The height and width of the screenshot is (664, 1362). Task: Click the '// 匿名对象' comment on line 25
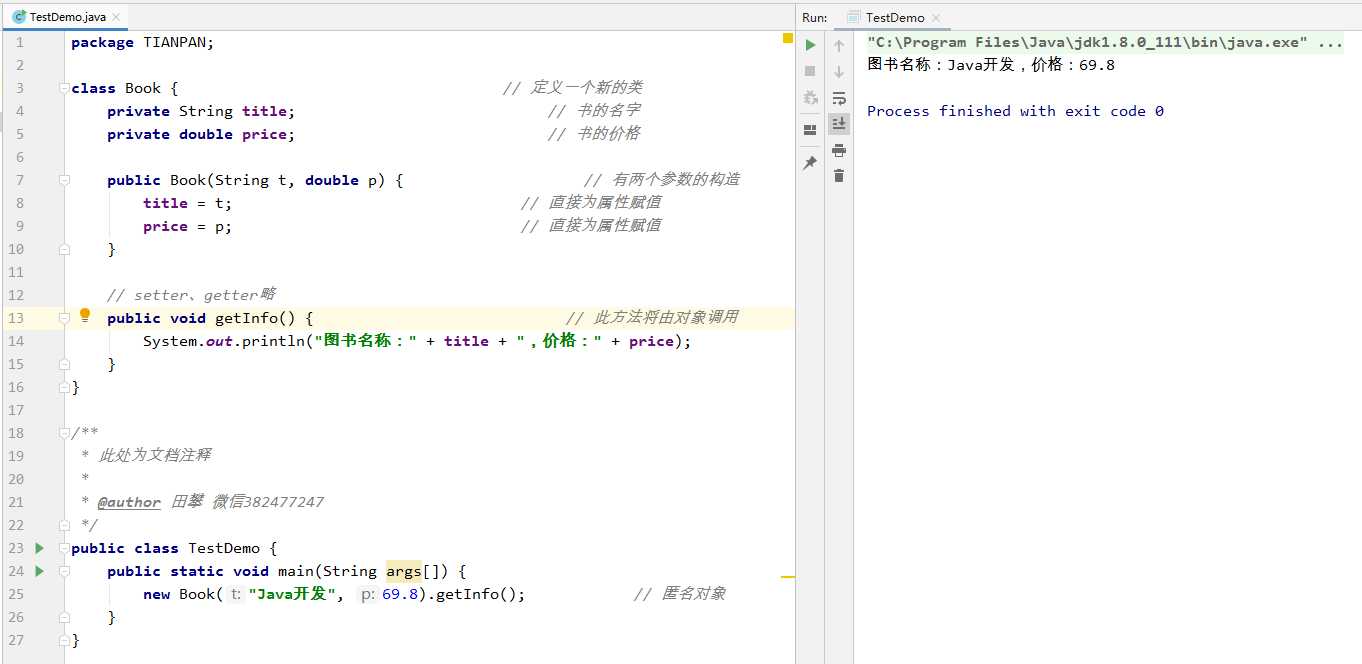(680, 594)
